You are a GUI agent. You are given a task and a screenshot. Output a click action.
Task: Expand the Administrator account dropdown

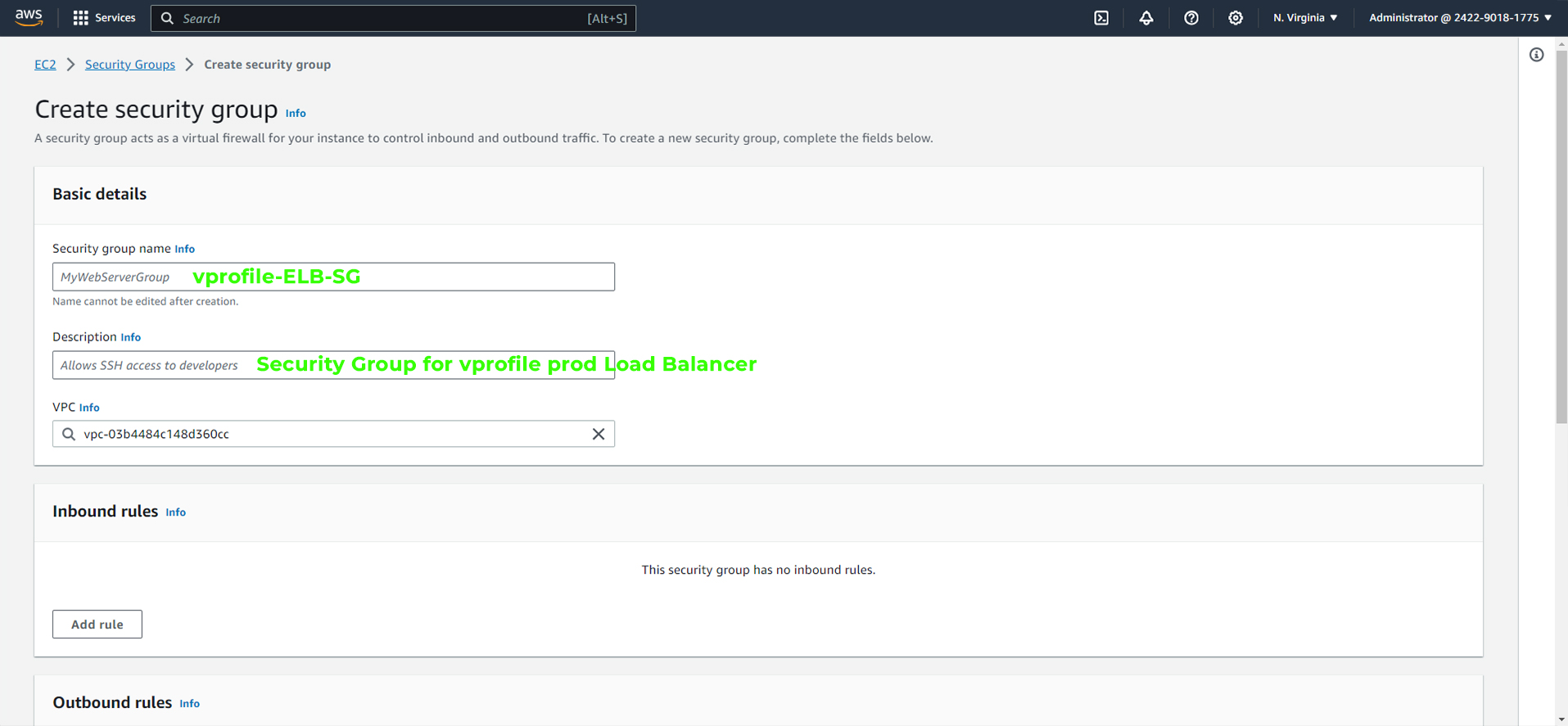coord(1460,18)
